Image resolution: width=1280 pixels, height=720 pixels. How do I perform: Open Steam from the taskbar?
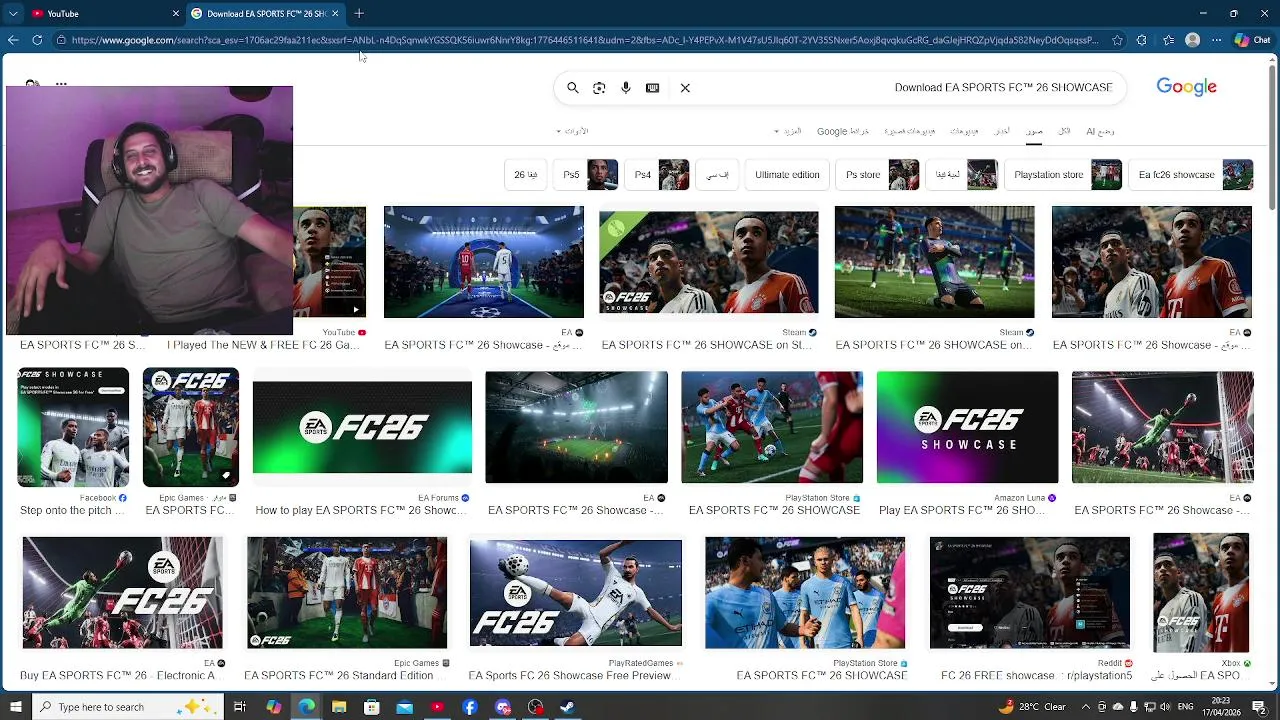pyautogui.click(x=568, y=707)
